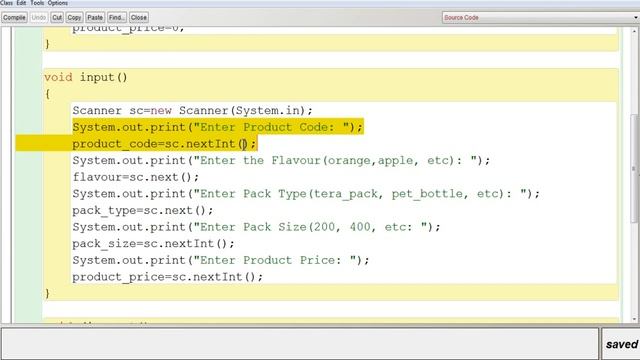Open the Class menu
The image size is (640, 360).
tap(7, 3)
